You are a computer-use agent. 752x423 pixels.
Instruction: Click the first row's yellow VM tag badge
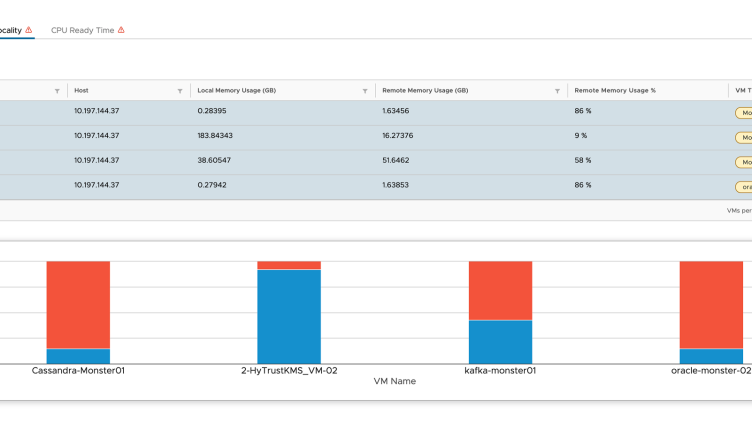pyautogui.click(x=744, y=113)
